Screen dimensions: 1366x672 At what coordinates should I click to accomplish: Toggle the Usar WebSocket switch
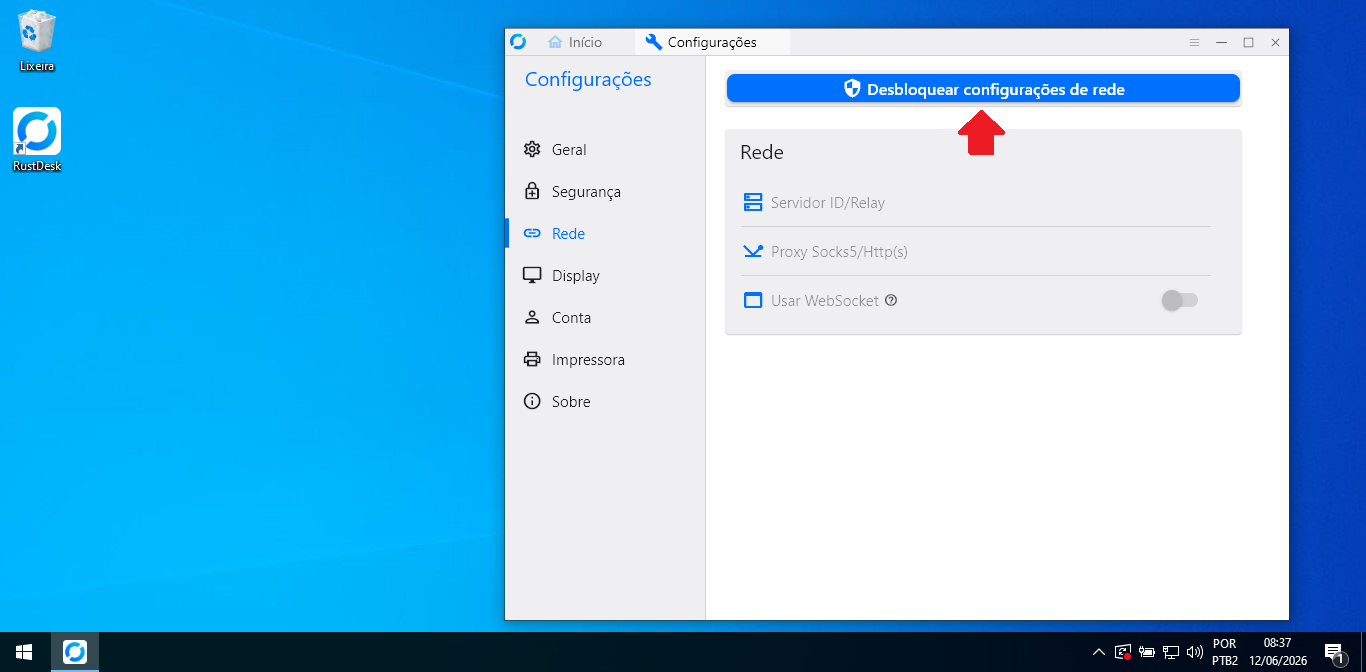[1179, 300]
